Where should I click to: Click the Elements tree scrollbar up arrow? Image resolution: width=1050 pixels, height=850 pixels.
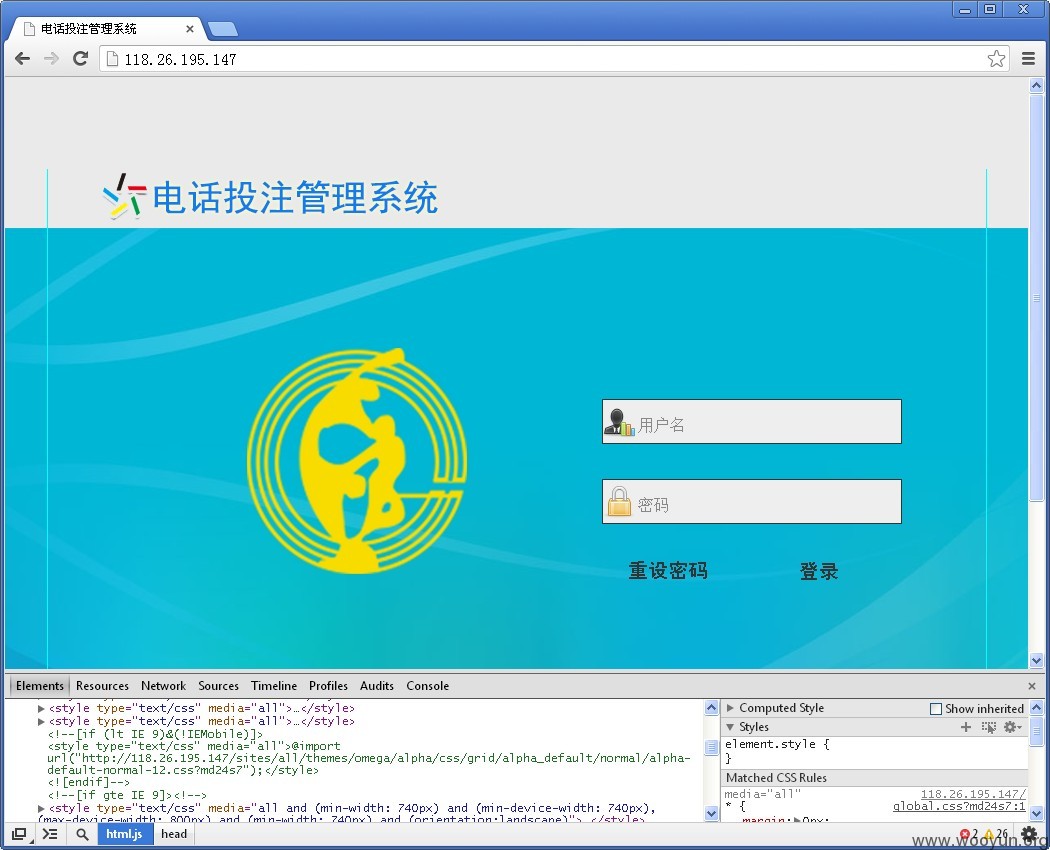click(x=711, y=707)
